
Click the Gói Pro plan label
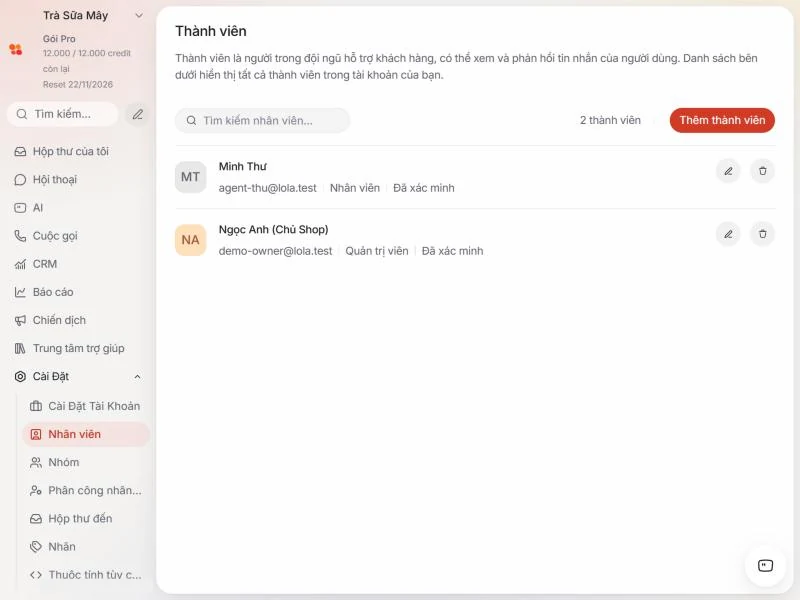click(59, 39)
